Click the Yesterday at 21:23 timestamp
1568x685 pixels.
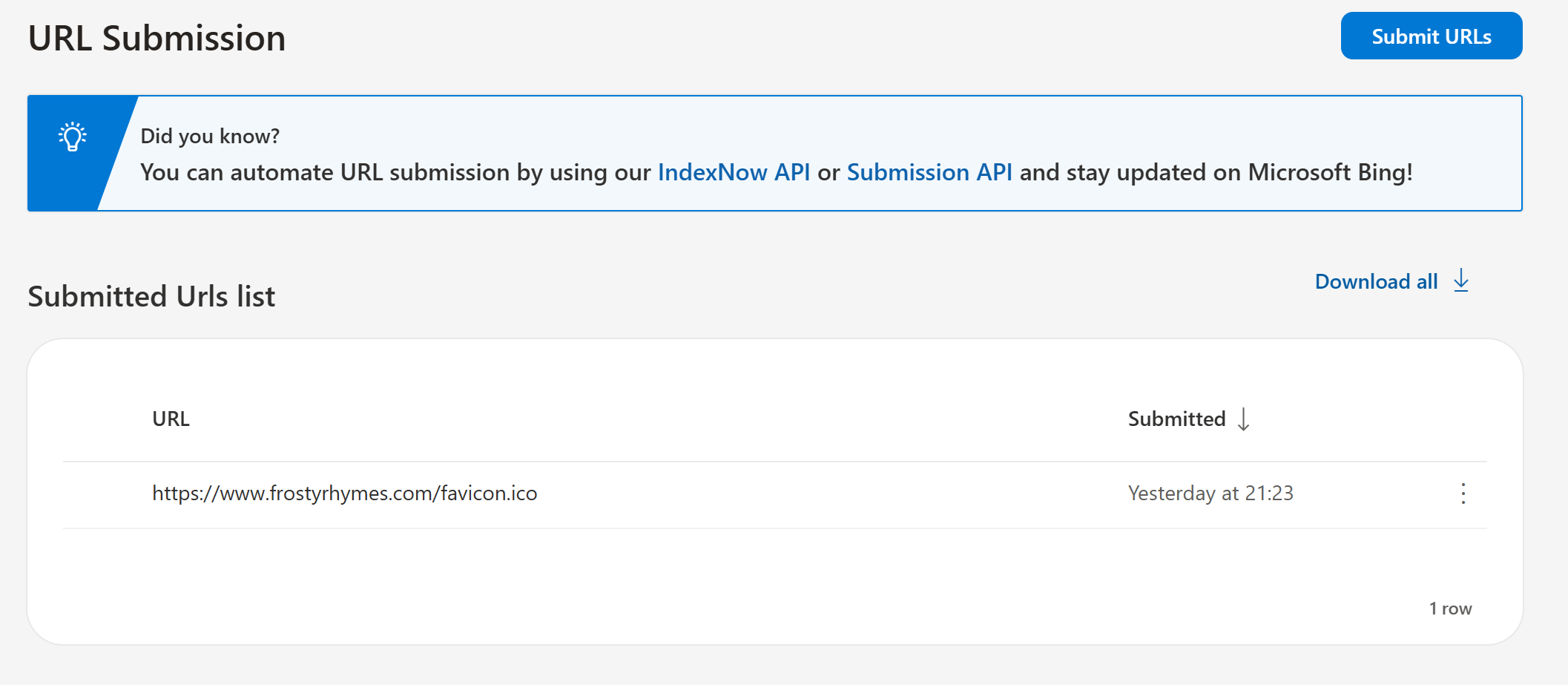point(1210,494)
